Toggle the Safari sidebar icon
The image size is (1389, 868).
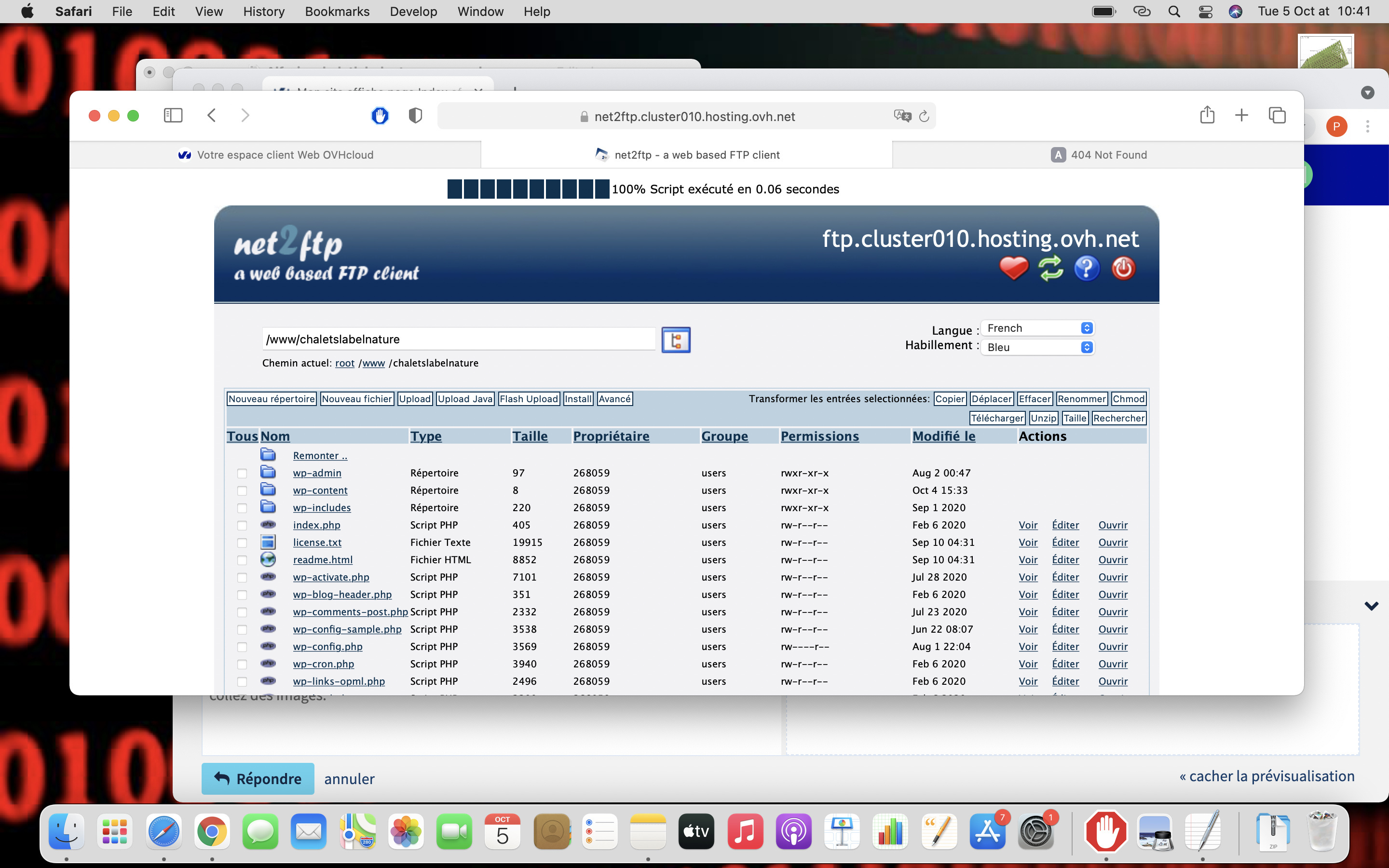[x=173, y=115]
